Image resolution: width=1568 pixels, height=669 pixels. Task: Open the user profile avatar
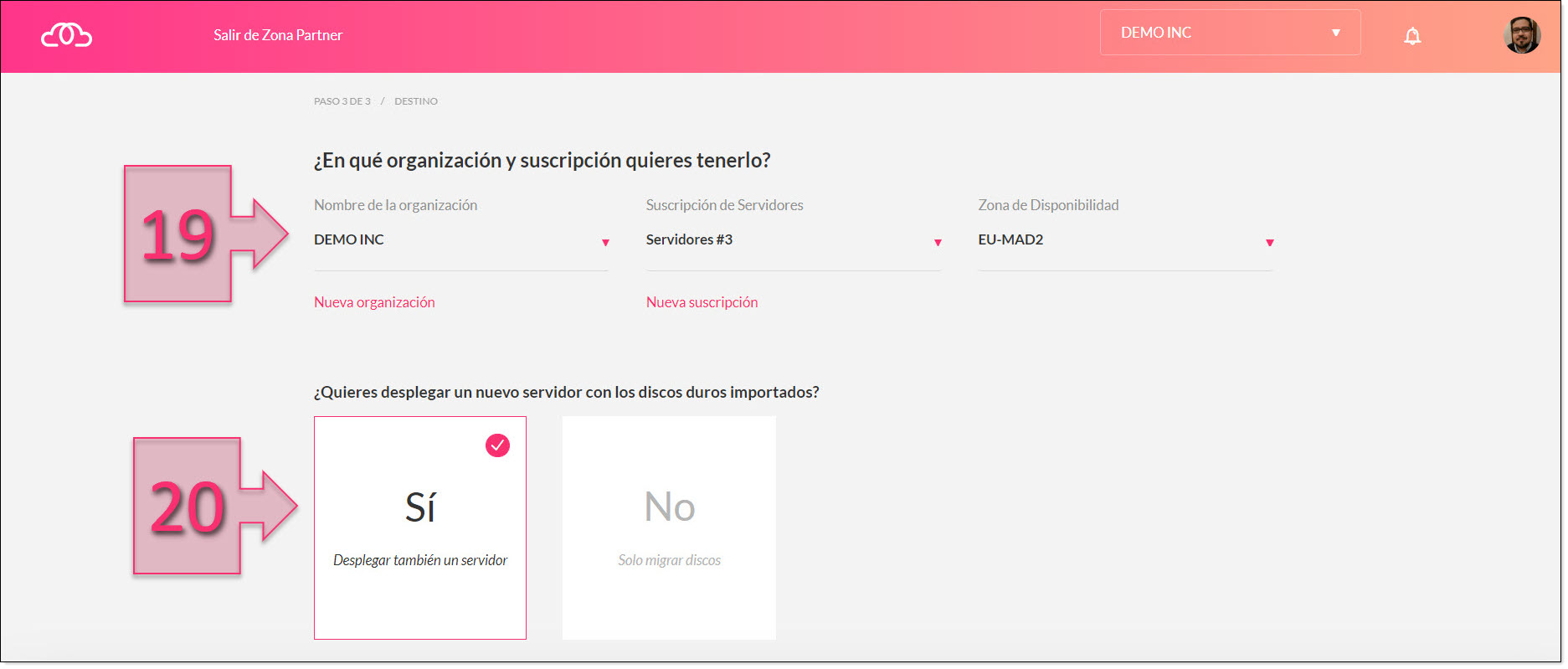[x=1522, y=35]
